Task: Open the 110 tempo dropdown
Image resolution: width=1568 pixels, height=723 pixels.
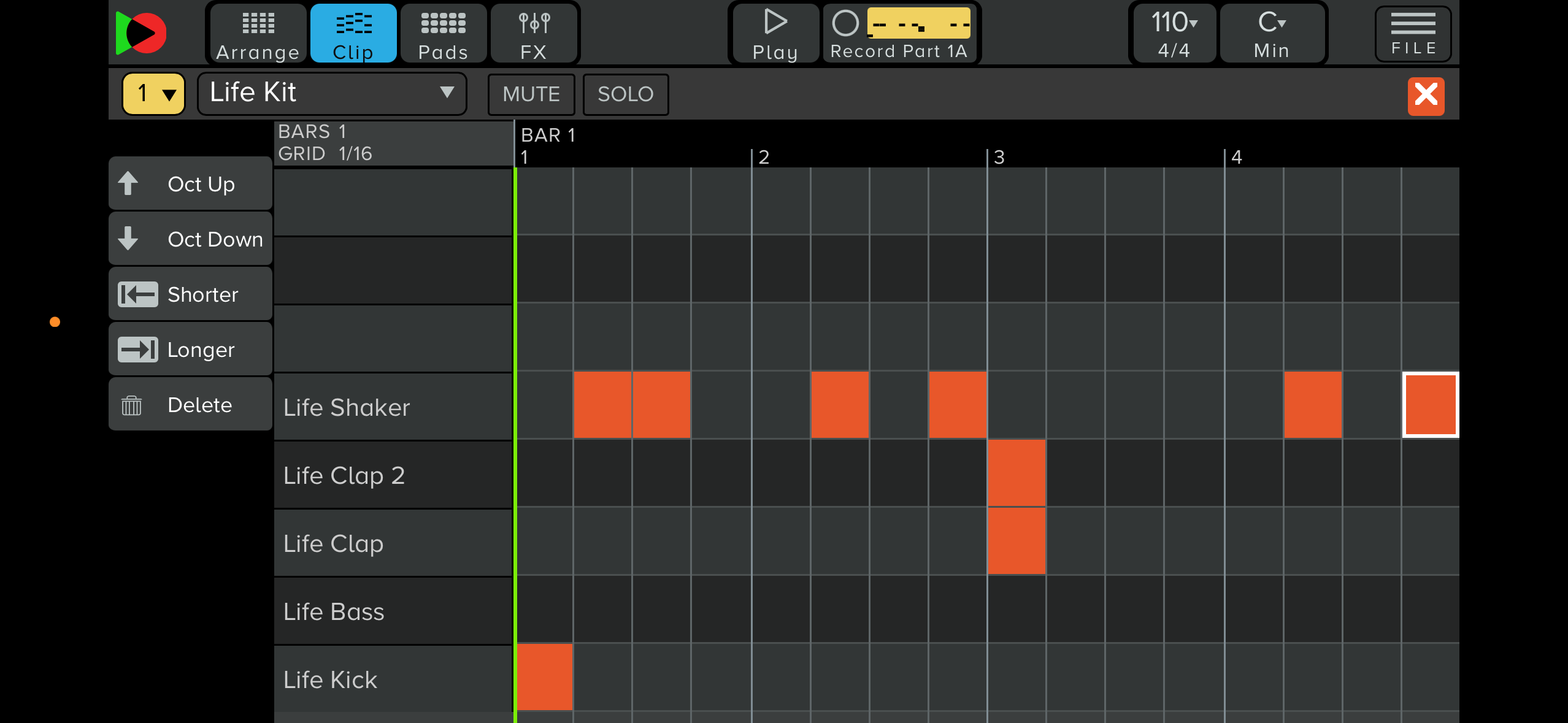Action: [x=1174, y=33]
